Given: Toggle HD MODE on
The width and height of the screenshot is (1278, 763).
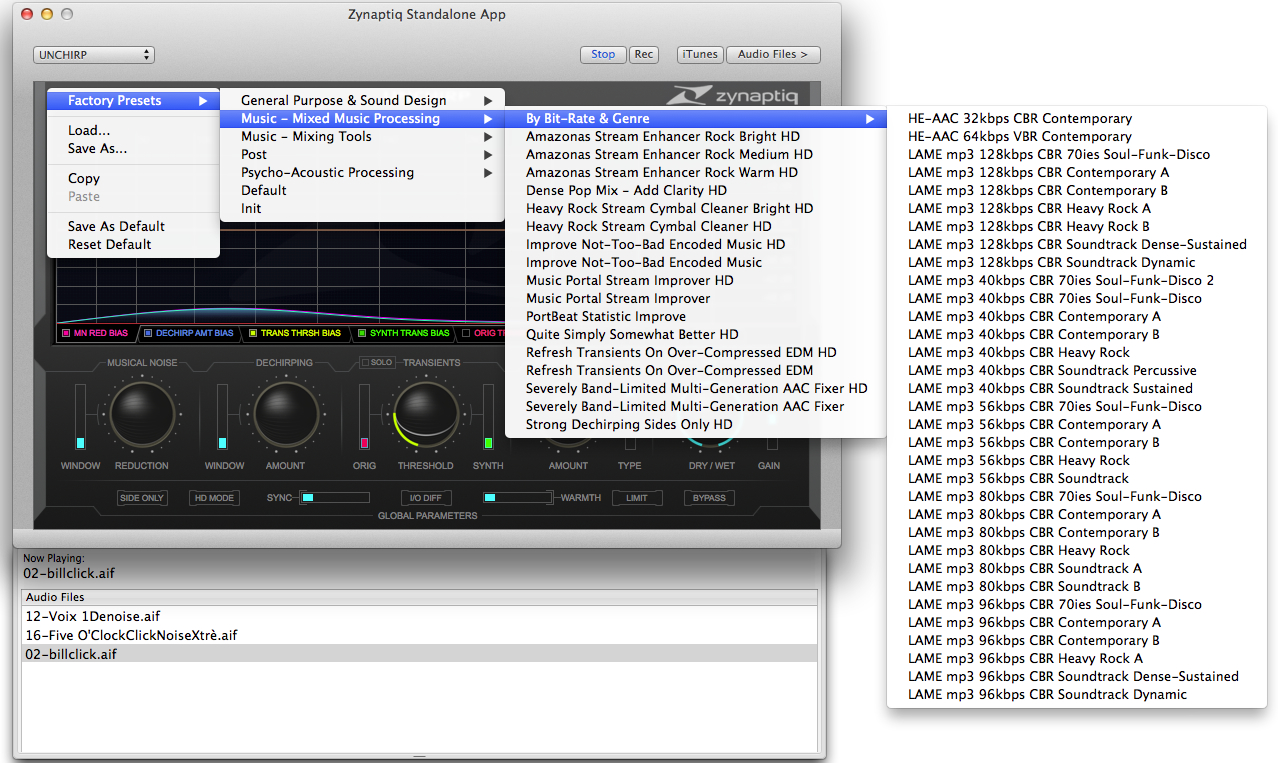Looking at the screenshot, I should (x=214, y=498).
